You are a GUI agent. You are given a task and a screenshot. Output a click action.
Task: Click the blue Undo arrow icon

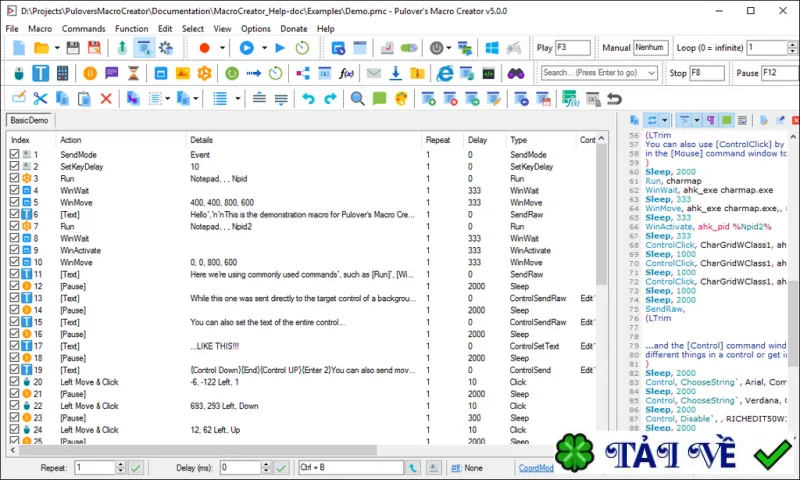click(308, 98)
